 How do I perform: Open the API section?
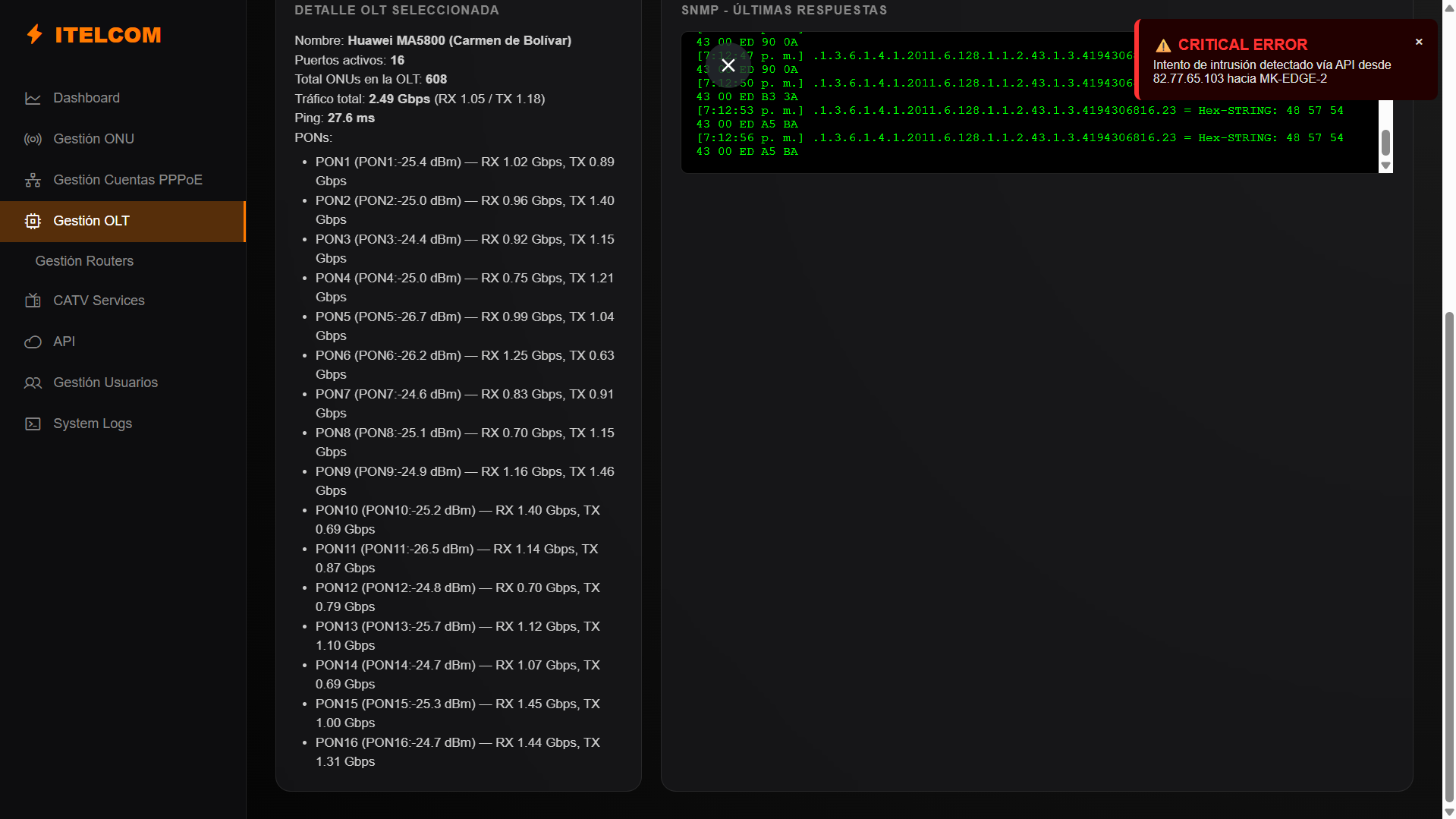[x=123, y=342]
